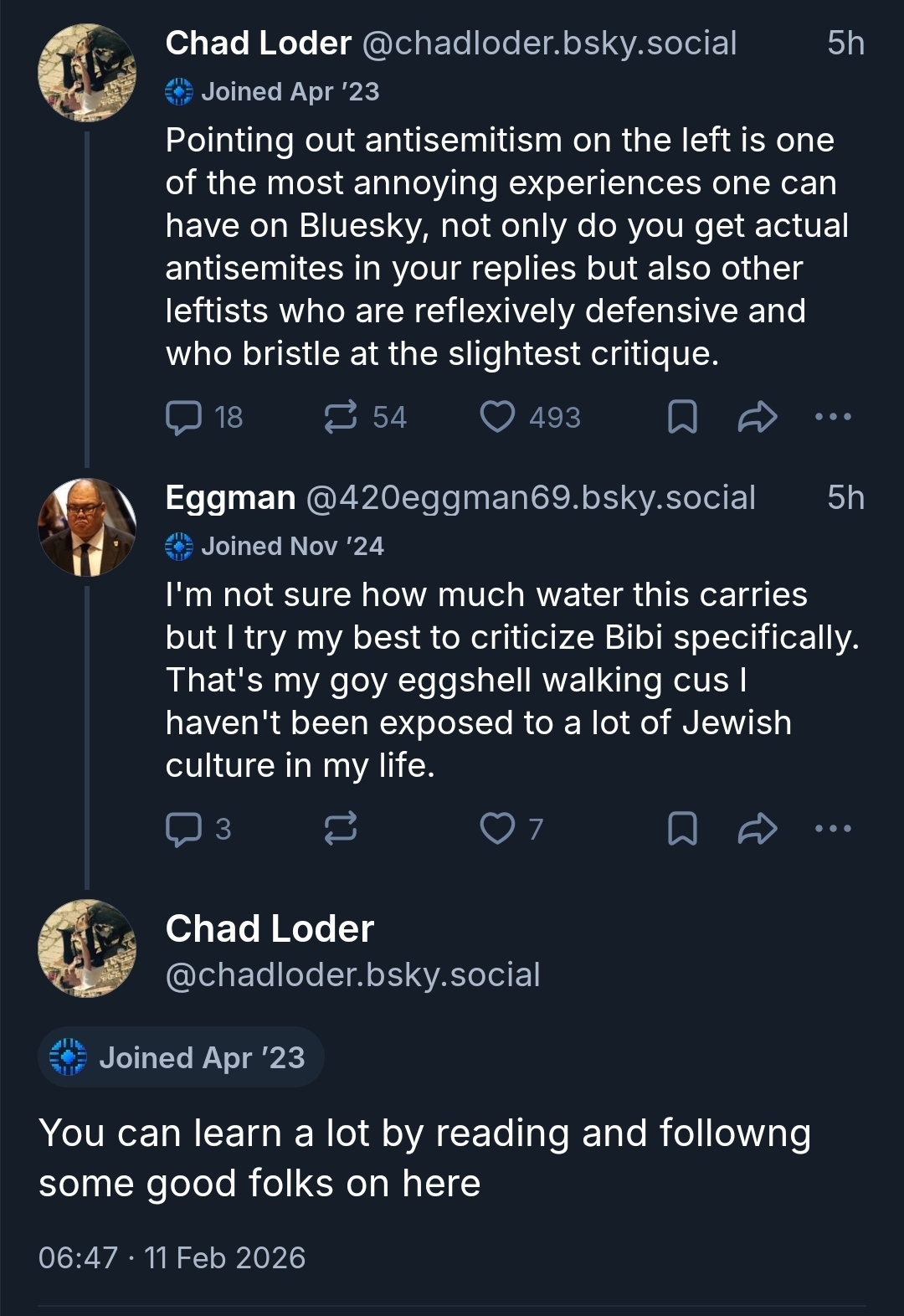Image resolution: width=904 pixels, height=1316 pixels.
Task: Reply to Chad Loder's antisemitism post
Action: [x=183, y=417]
